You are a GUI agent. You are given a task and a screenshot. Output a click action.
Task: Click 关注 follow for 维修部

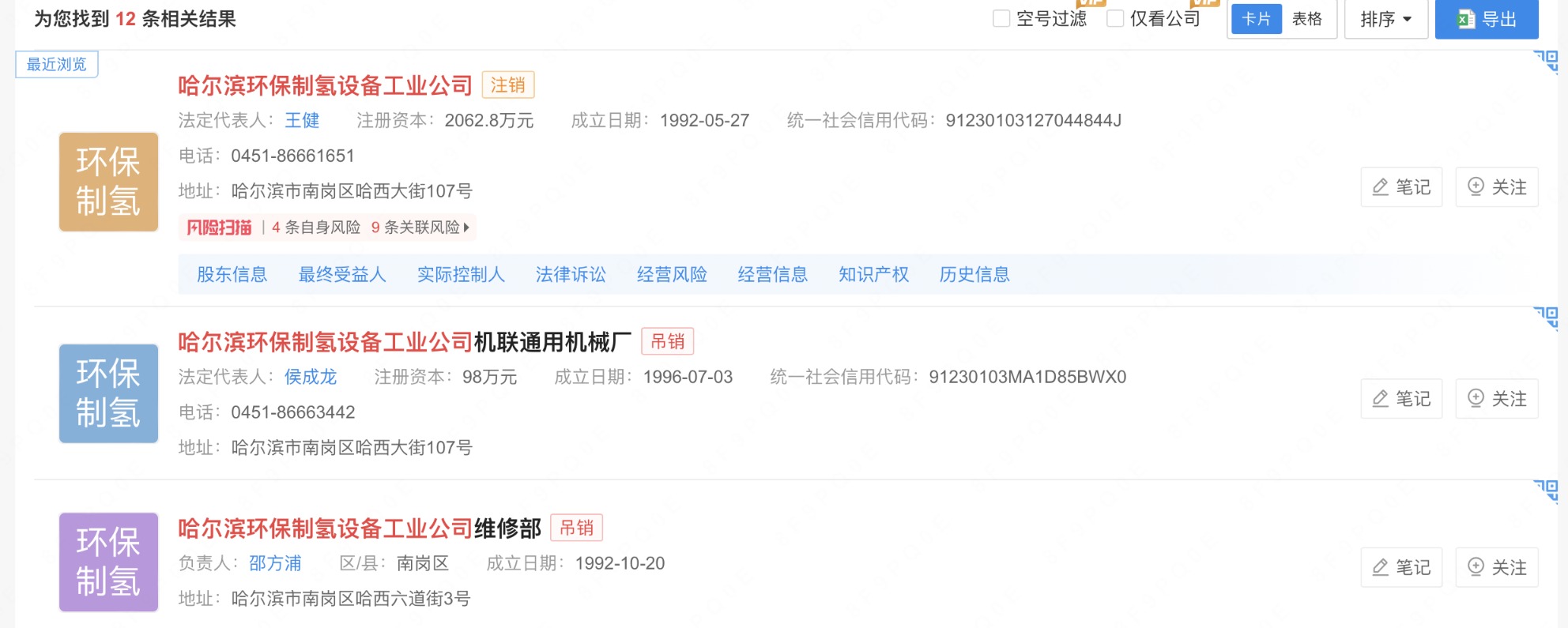(1497, 567)
